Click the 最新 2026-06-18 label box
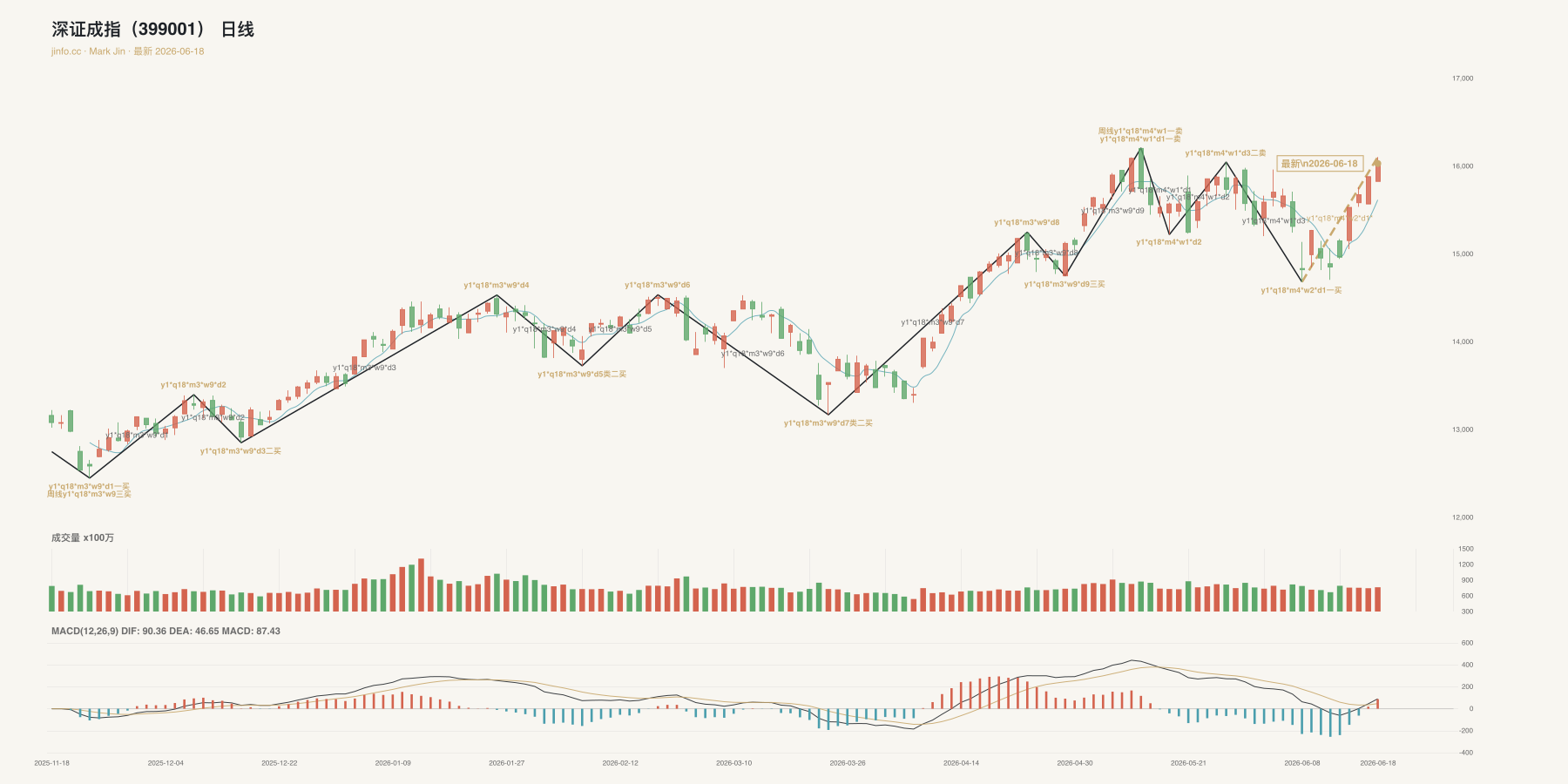Screen dimensions: 1568x784 pyautogui.click(x=1319, y=164)
